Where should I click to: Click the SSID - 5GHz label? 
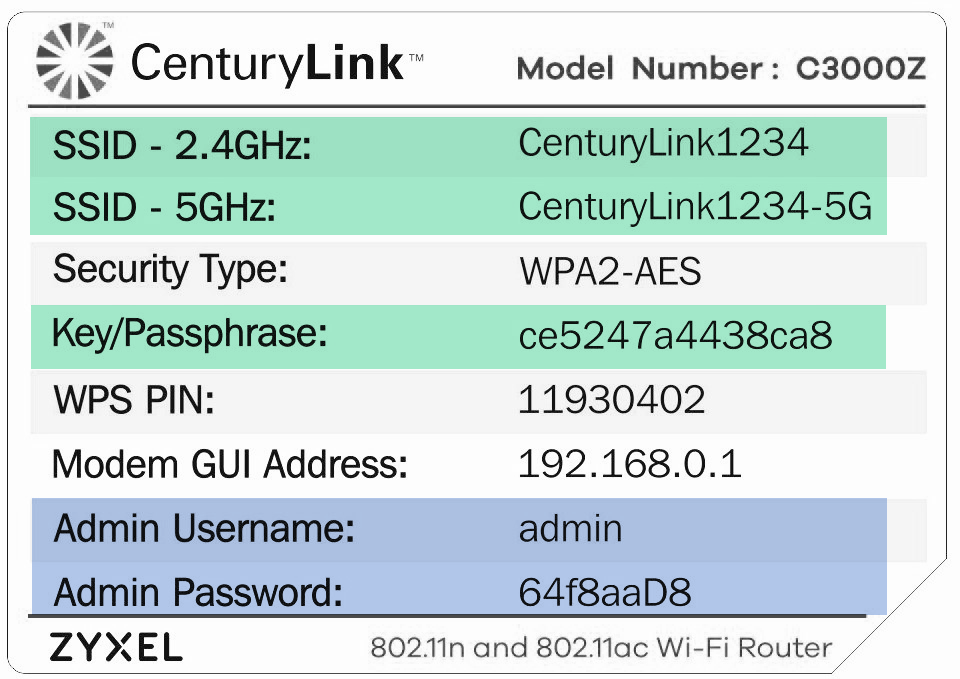164,208
